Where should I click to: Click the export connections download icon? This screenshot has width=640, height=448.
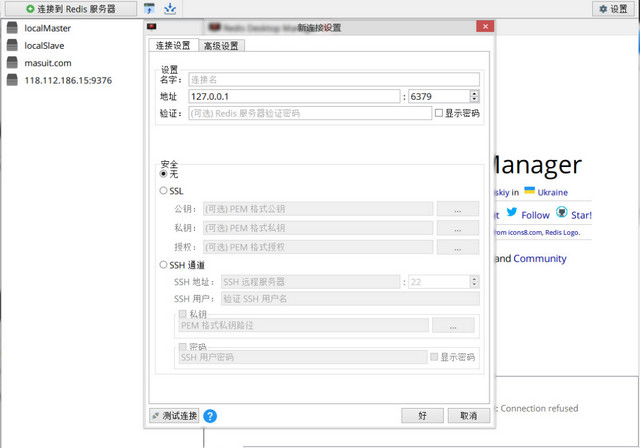pos(170,9)
